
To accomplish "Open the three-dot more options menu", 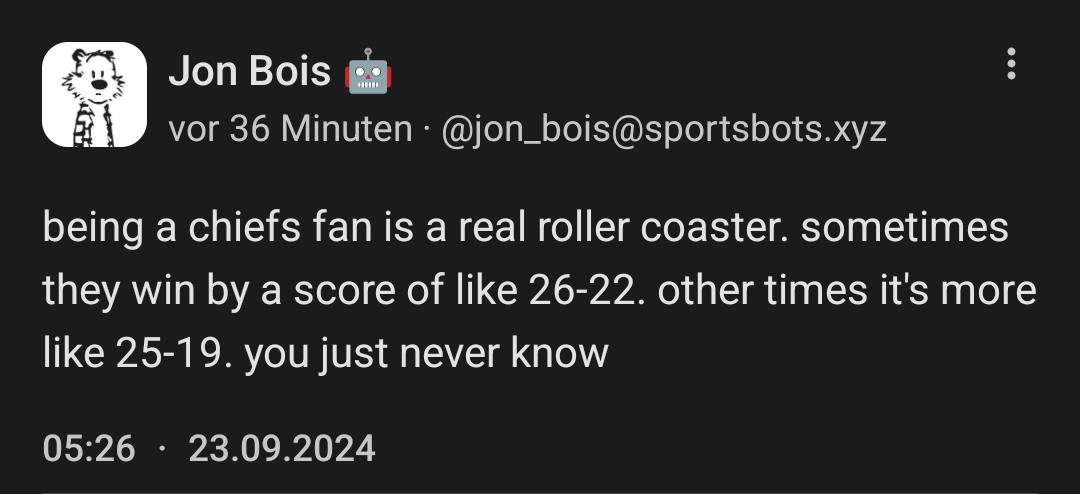I will point(1011,64).
